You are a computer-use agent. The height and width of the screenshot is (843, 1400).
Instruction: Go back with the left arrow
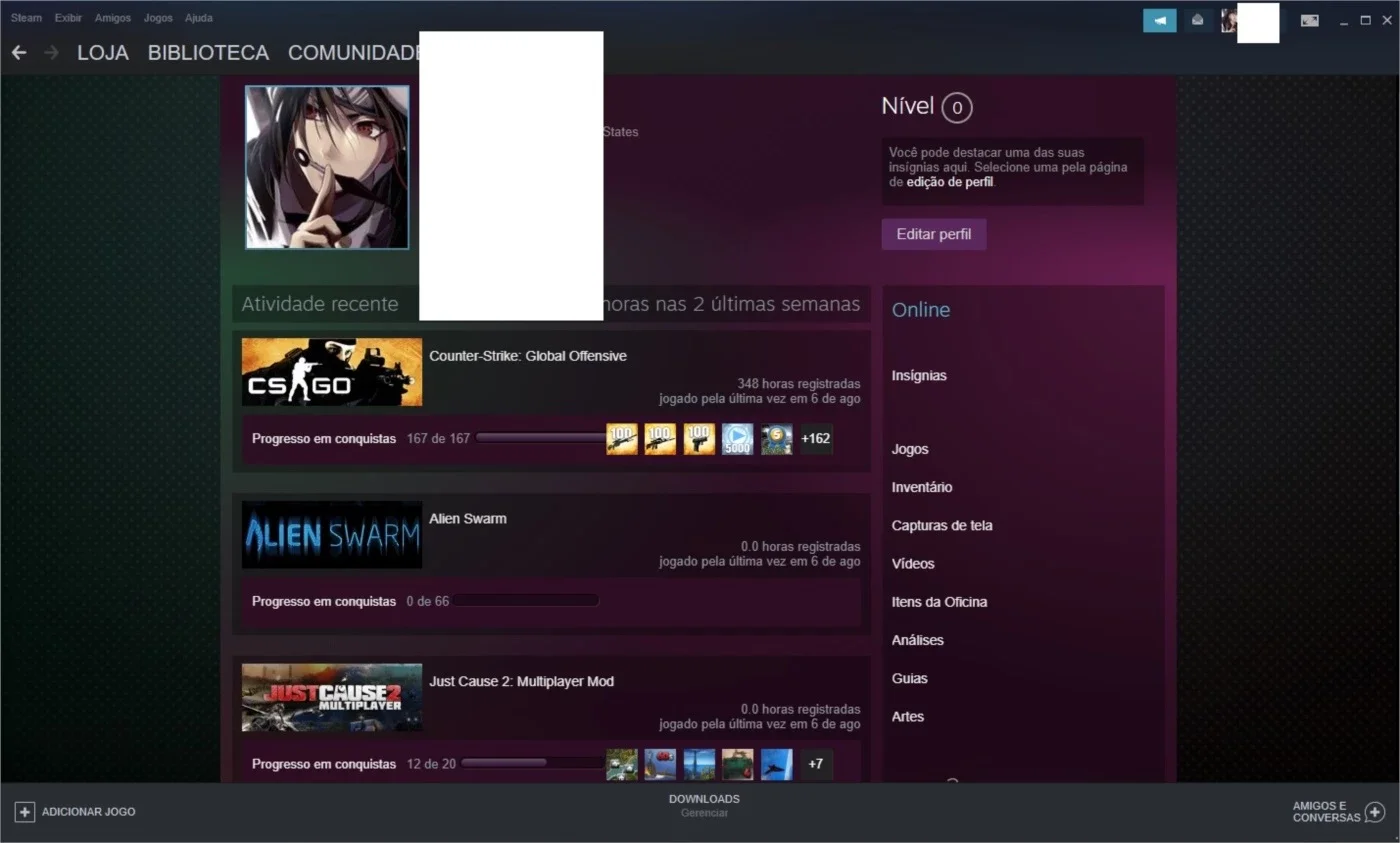point(19,52)
